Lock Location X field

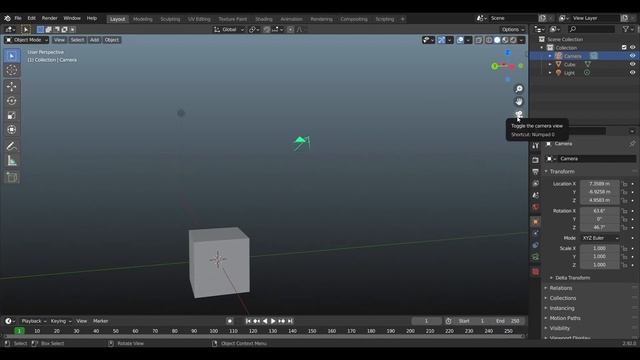(624, 184)
